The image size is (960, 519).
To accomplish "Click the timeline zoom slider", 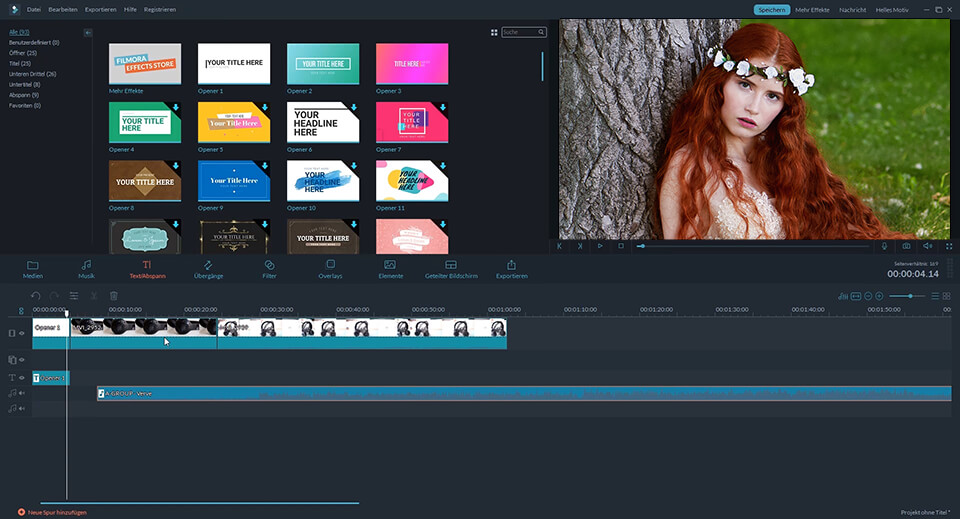I will coord(908,296).
